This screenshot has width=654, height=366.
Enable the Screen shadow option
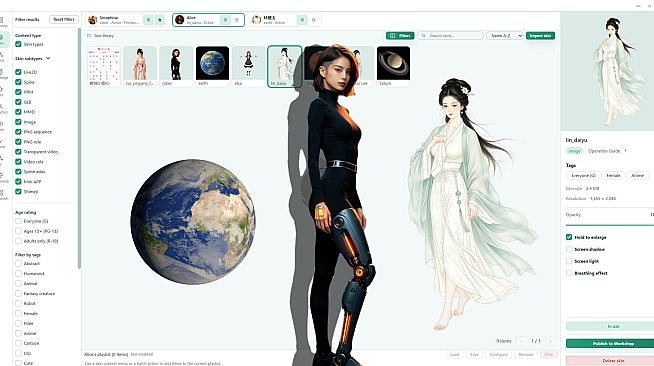pos(569,249)
